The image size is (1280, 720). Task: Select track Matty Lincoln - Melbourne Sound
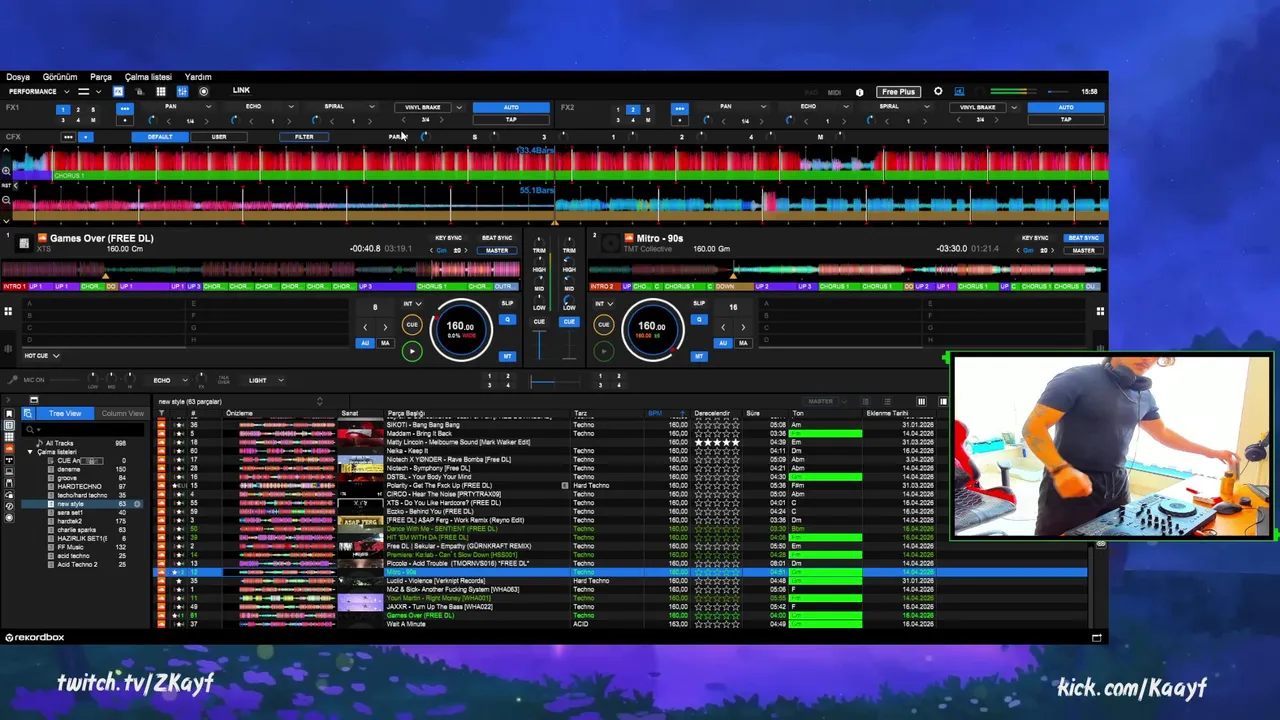pyautogui.click(x=458, y=442)
